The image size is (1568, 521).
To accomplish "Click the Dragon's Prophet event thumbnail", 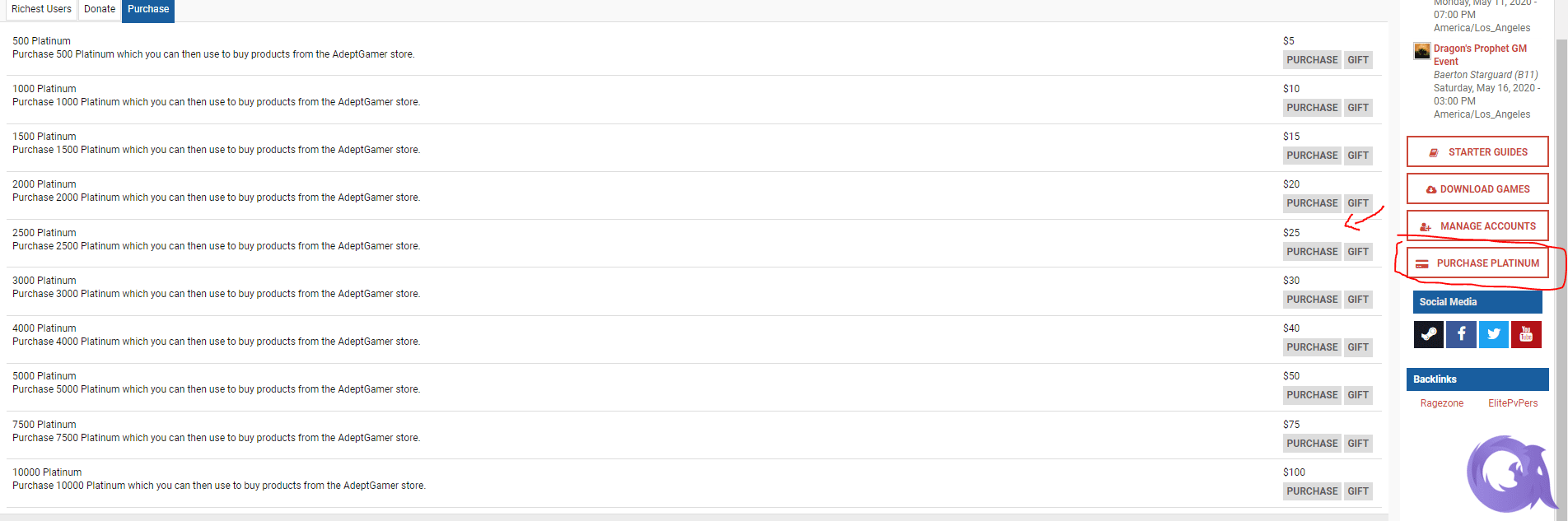I will [x=1422, y=51].
